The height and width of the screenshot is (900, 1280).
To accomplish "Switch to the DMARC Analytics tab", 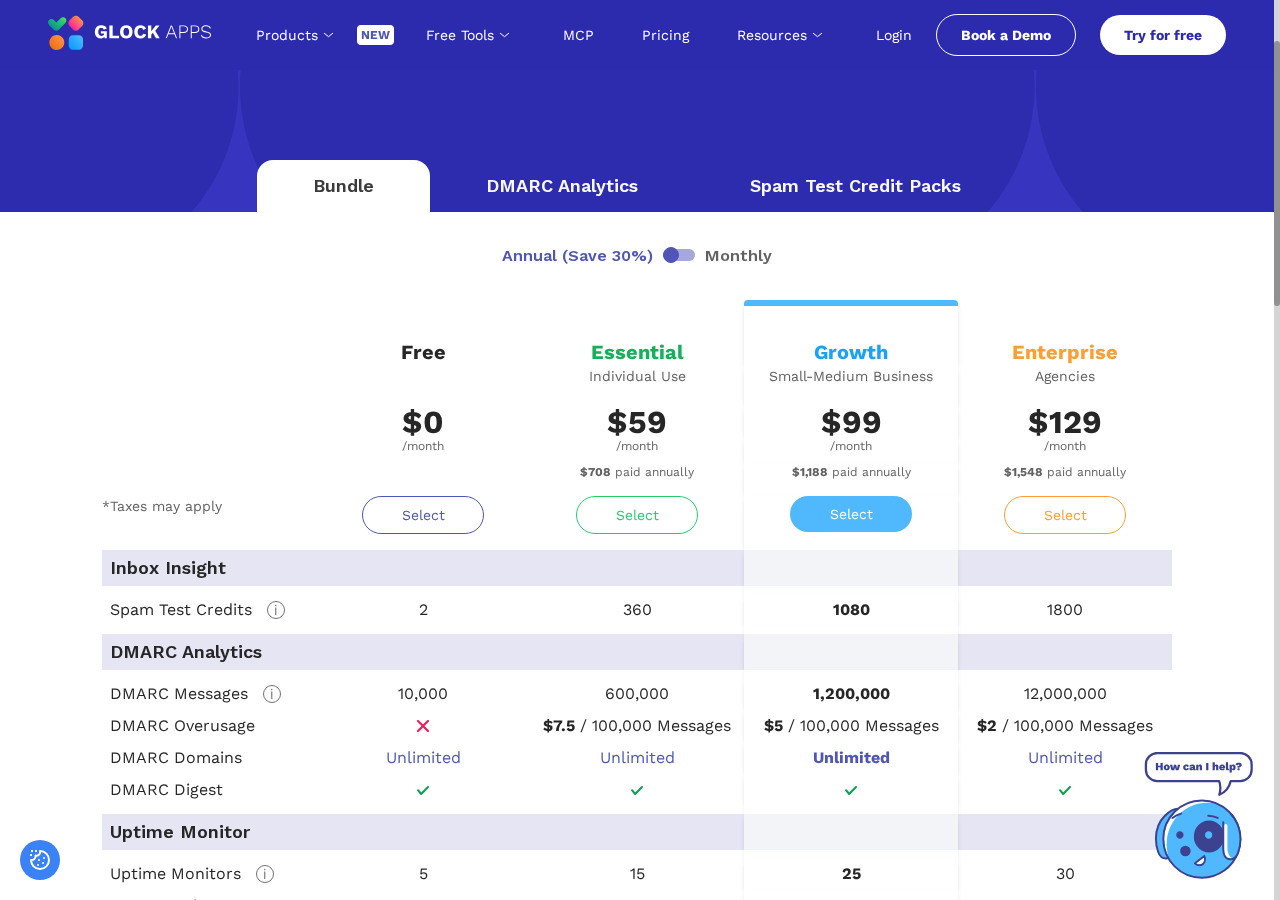I will tap(562, 186).
